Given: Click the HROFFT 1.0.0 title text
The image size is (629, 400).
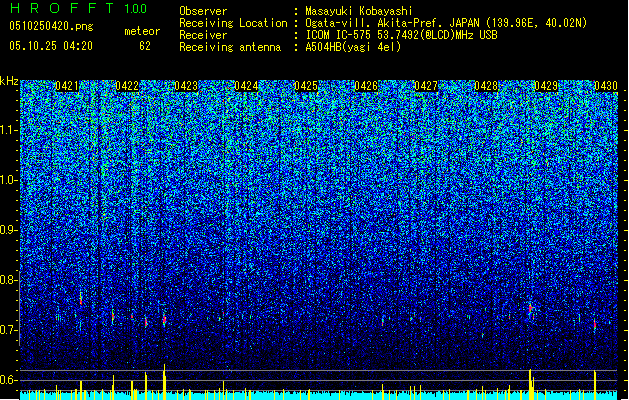Looking at the screenshot, I should [x=78, y=8].
